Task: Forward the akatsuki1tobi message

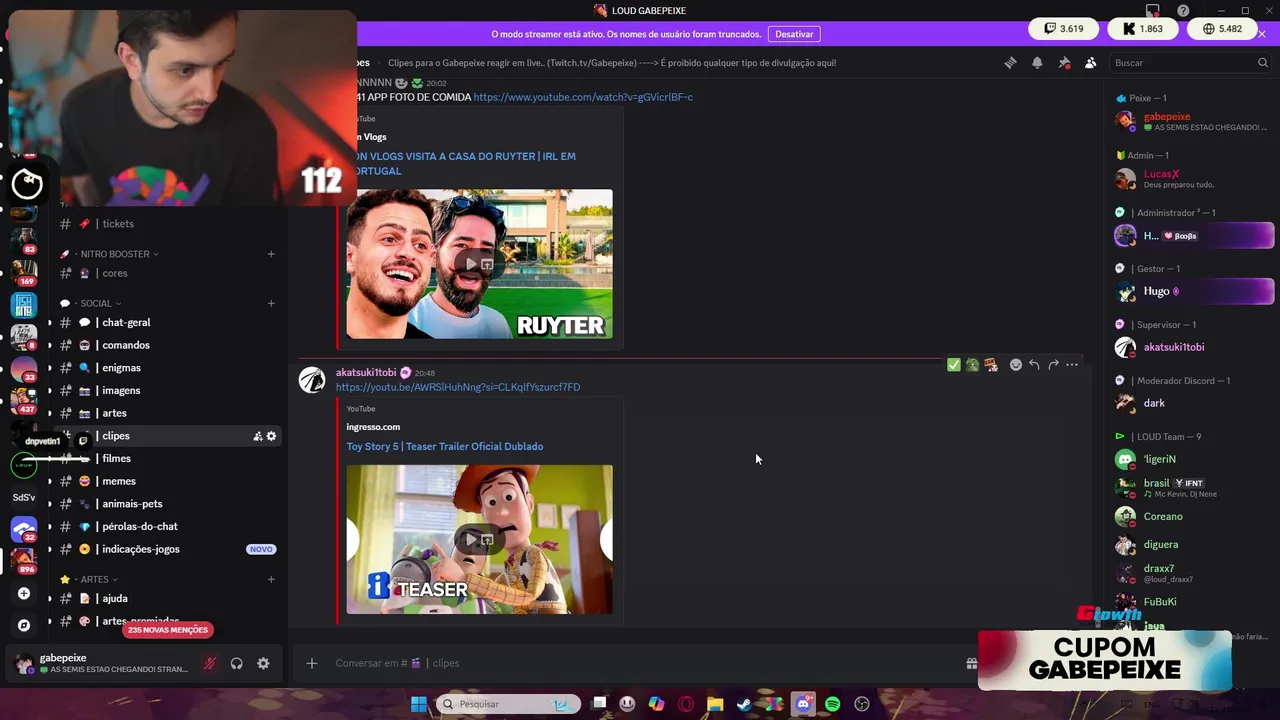Action: coord(1053,365)
